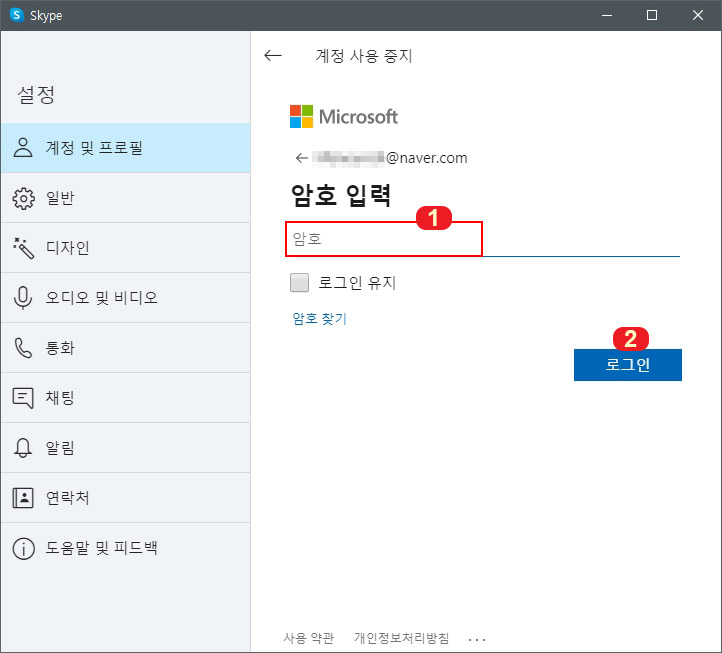Open the 사용 약관 link
Viewport: 722px width, 653px height.
(x=309, y=638)
